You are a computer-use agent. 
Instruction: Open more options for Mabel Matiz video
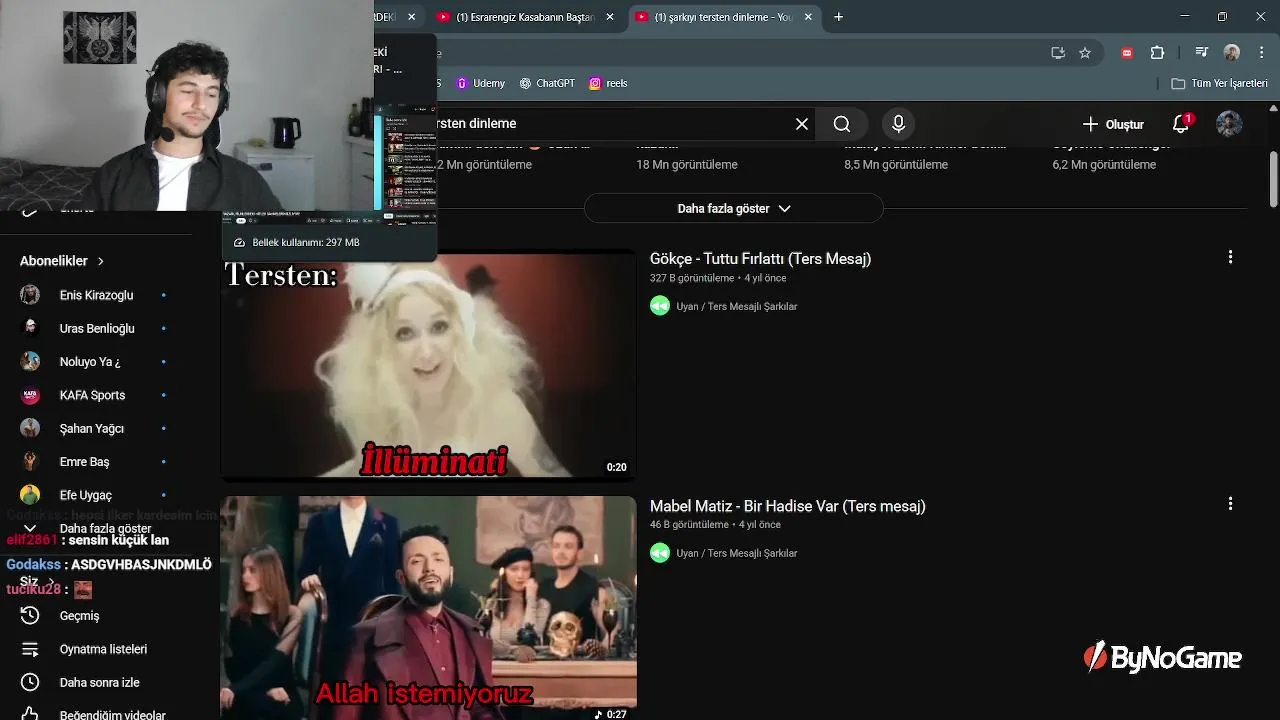(1230, 504)
